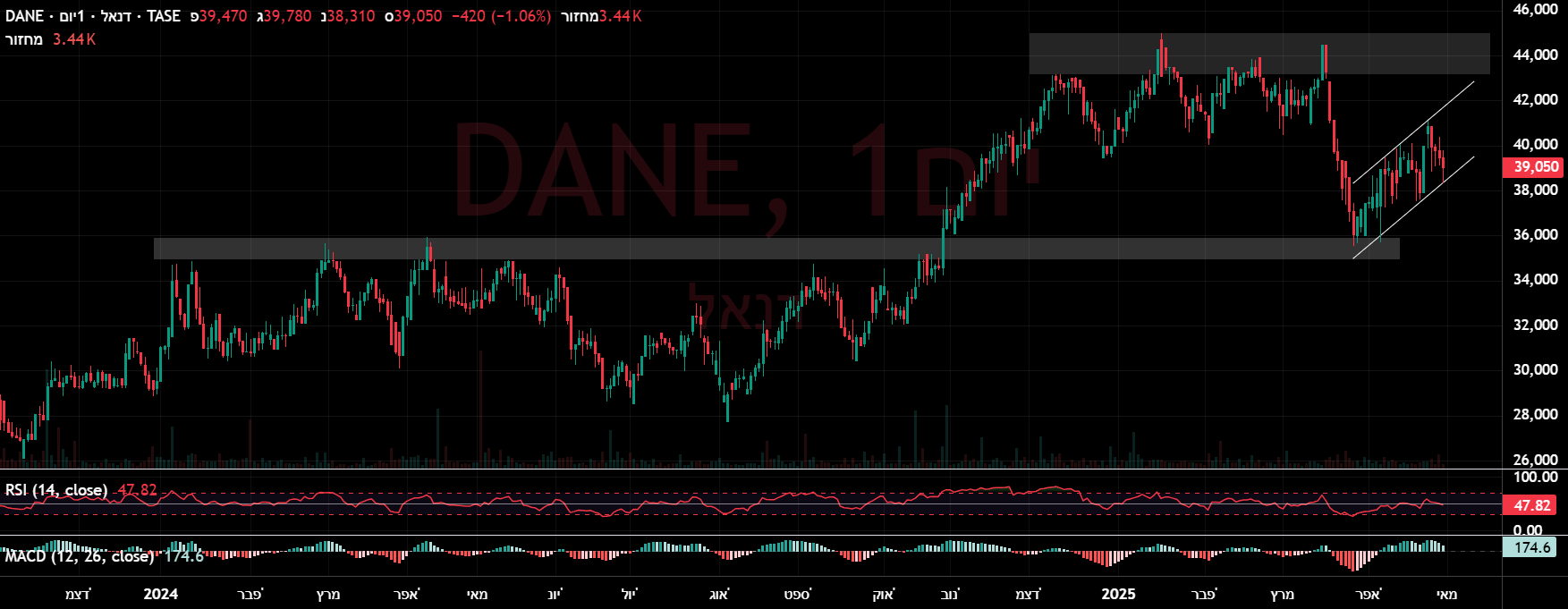Click the 36,000 price axis label

pyautogui.click(x=1535, y=234)
